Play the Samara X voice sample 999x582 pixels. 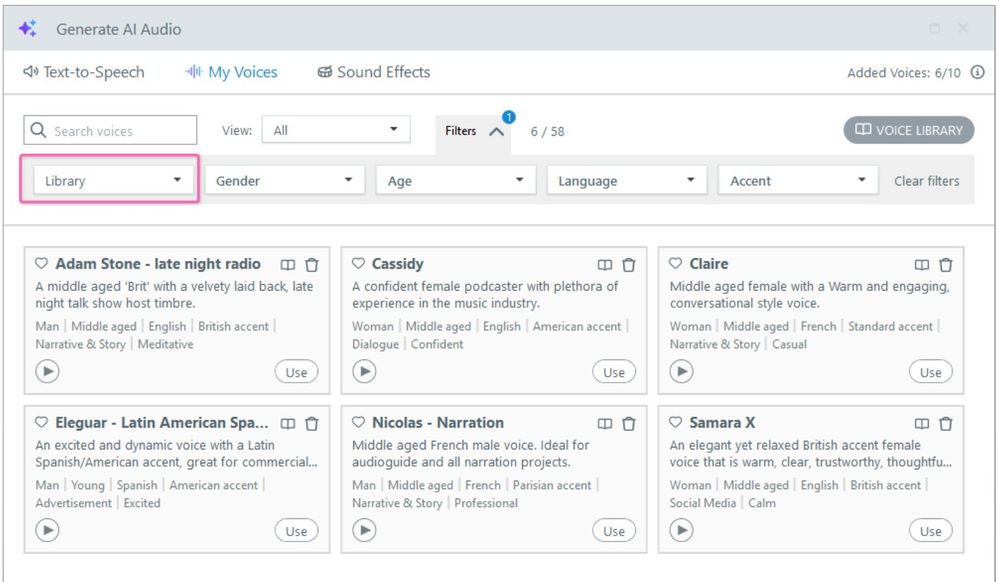click(x=681, y=530)
